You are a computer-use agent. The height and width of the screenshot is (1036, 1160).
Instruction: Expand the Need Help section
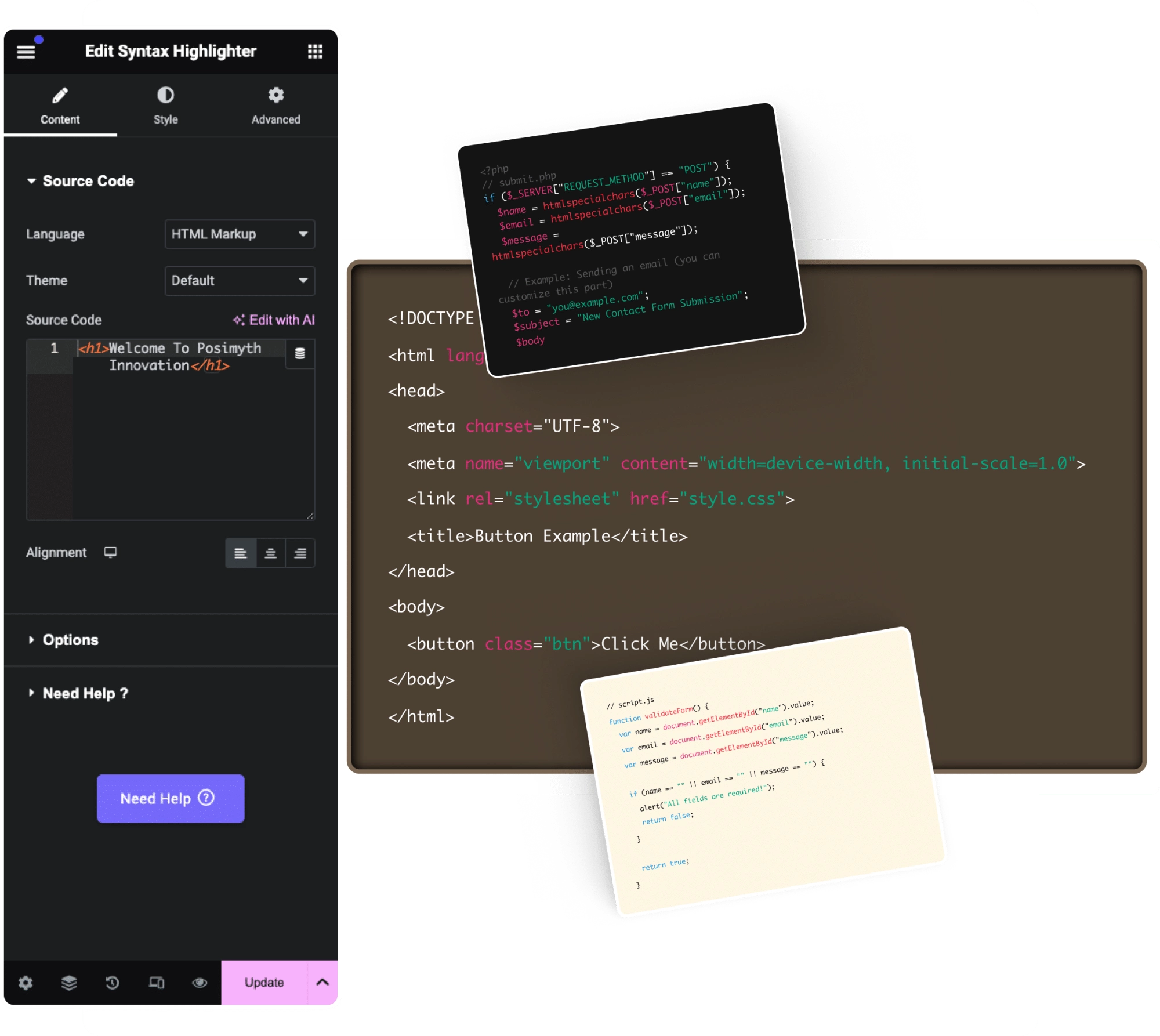coord(87,692)
